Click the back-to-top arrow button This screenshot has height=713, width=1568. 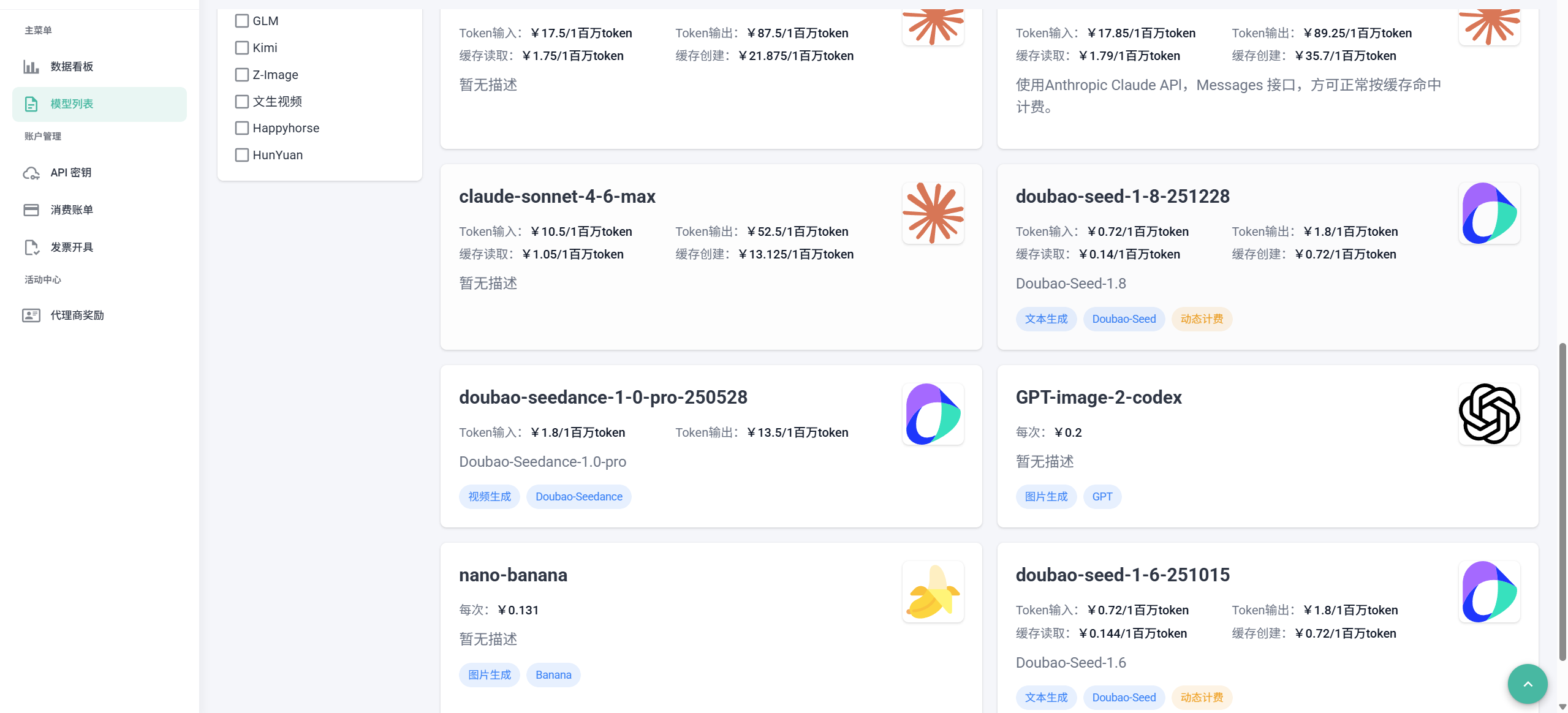click(1527, 684)
